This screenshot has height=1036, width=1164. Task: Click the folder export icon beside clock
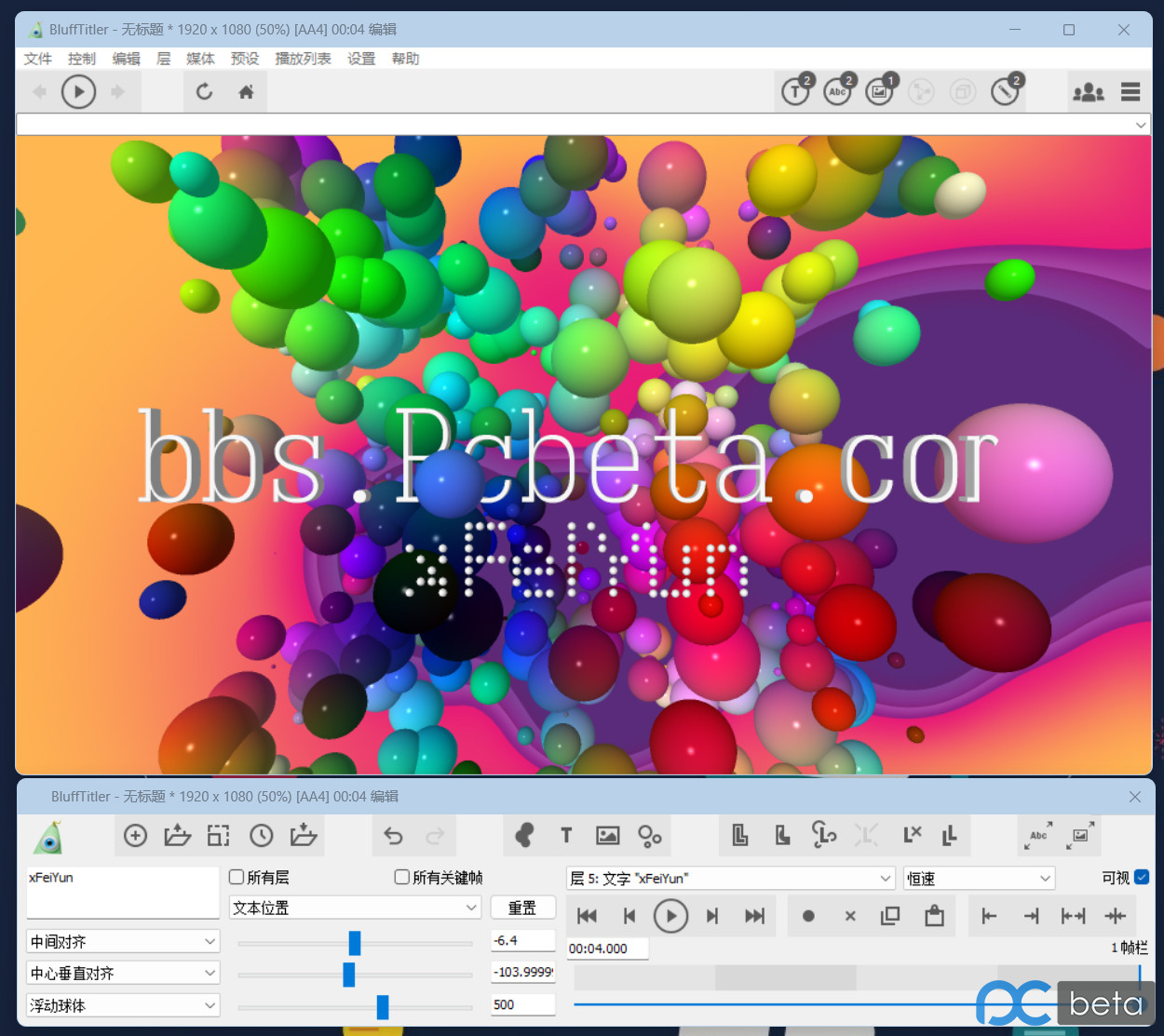point(304,836)
